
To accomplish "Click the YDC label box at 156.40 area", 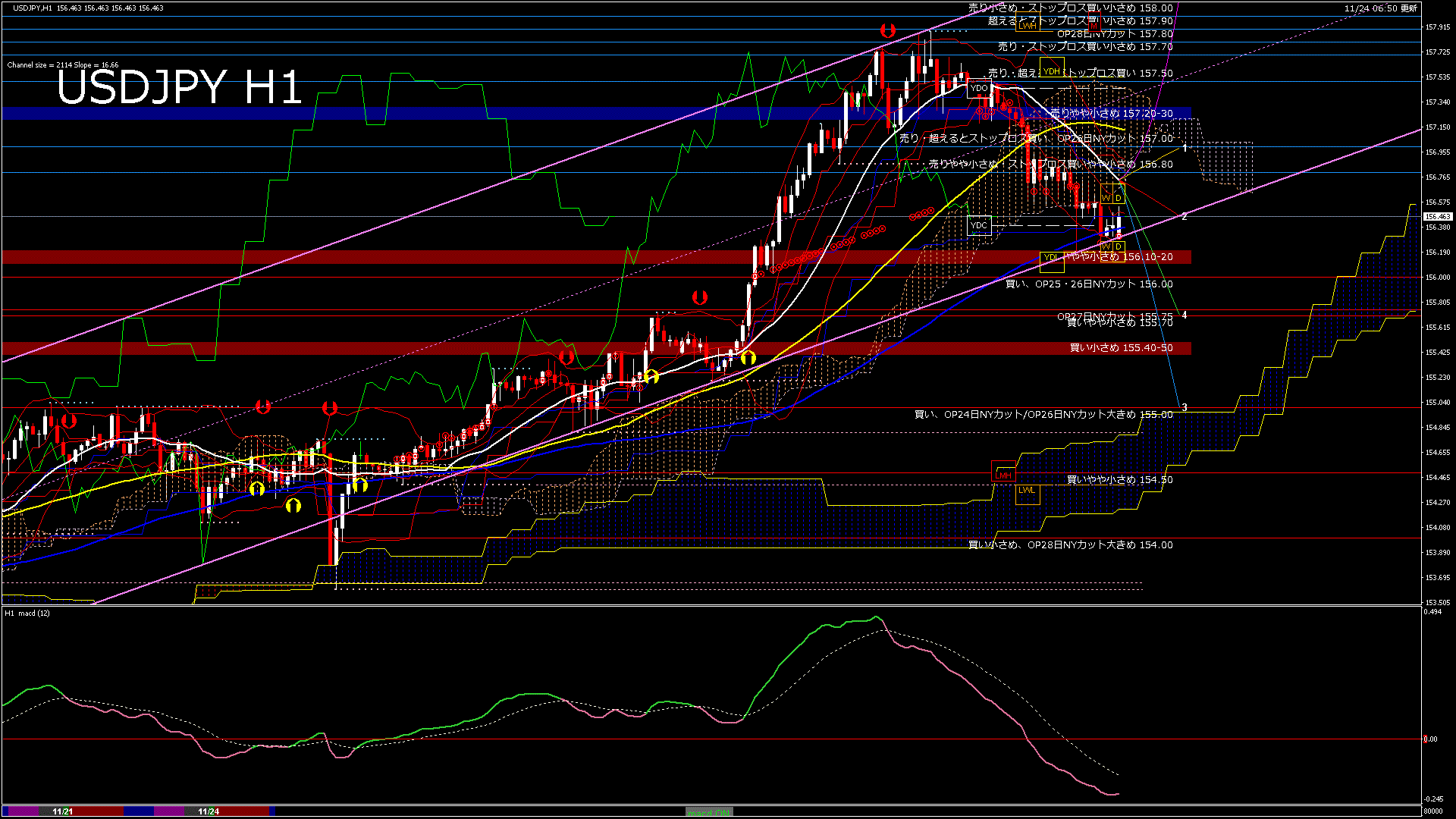I will click(978, 224).
